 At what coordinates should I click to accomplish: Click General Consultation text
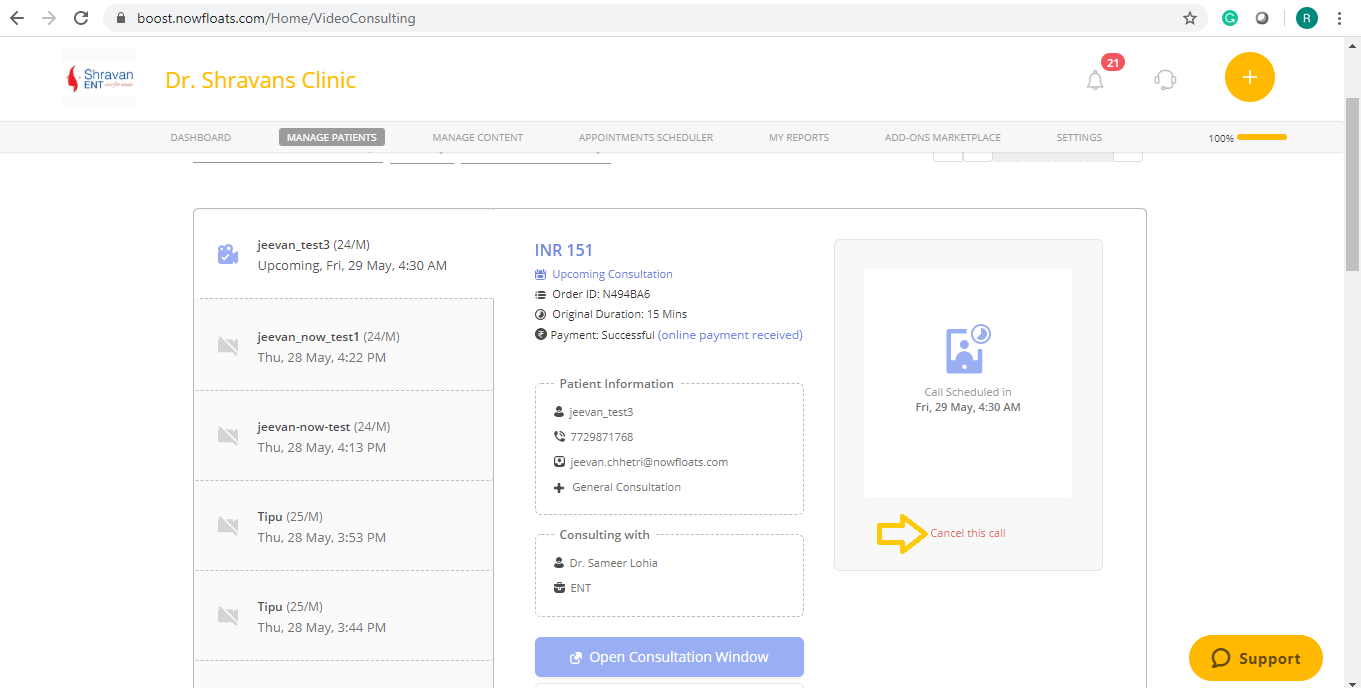pos(627,487)
